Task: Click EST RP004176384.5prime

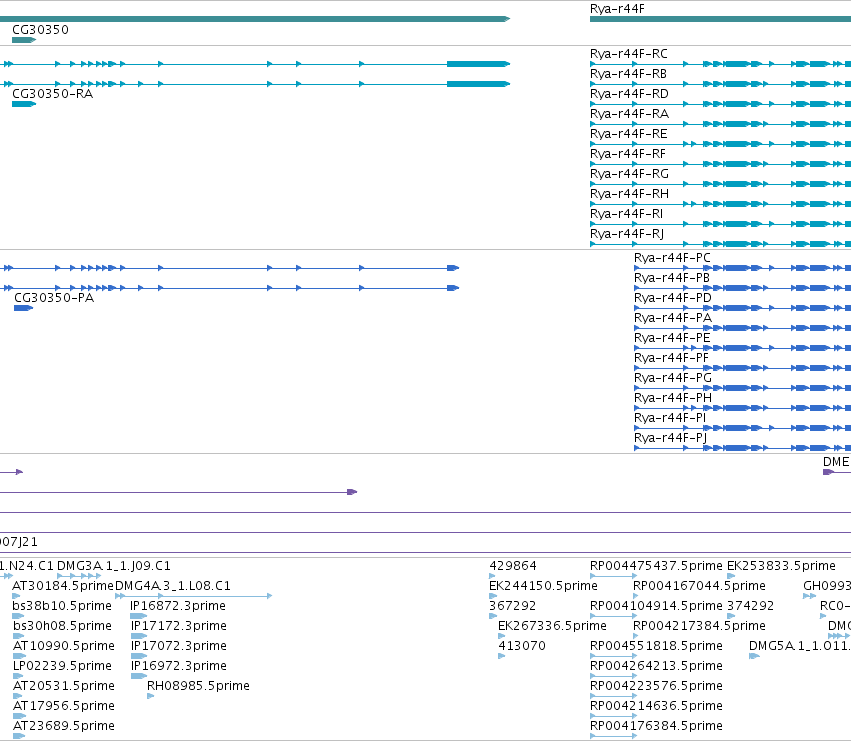Action: coord(656,726)
